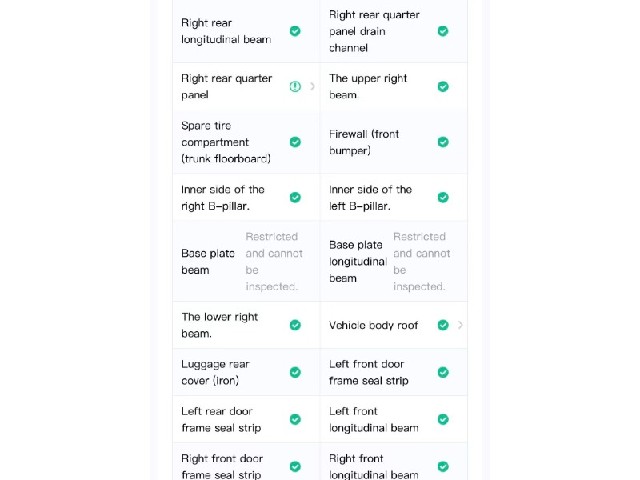Viewport: 640px width, 480px height.
Task: Select Right rear quarter panel item
Action: click(247, 87)
